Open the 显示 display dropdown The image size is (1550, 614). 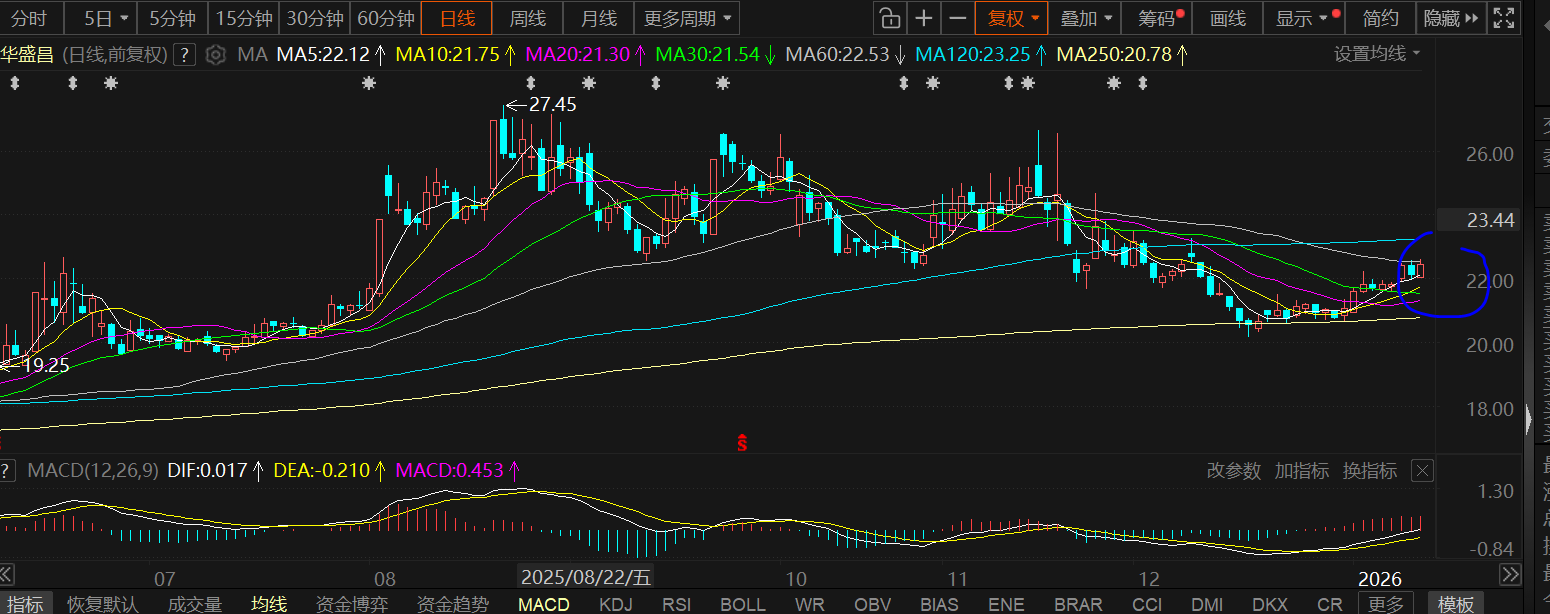coord(1301,18)
